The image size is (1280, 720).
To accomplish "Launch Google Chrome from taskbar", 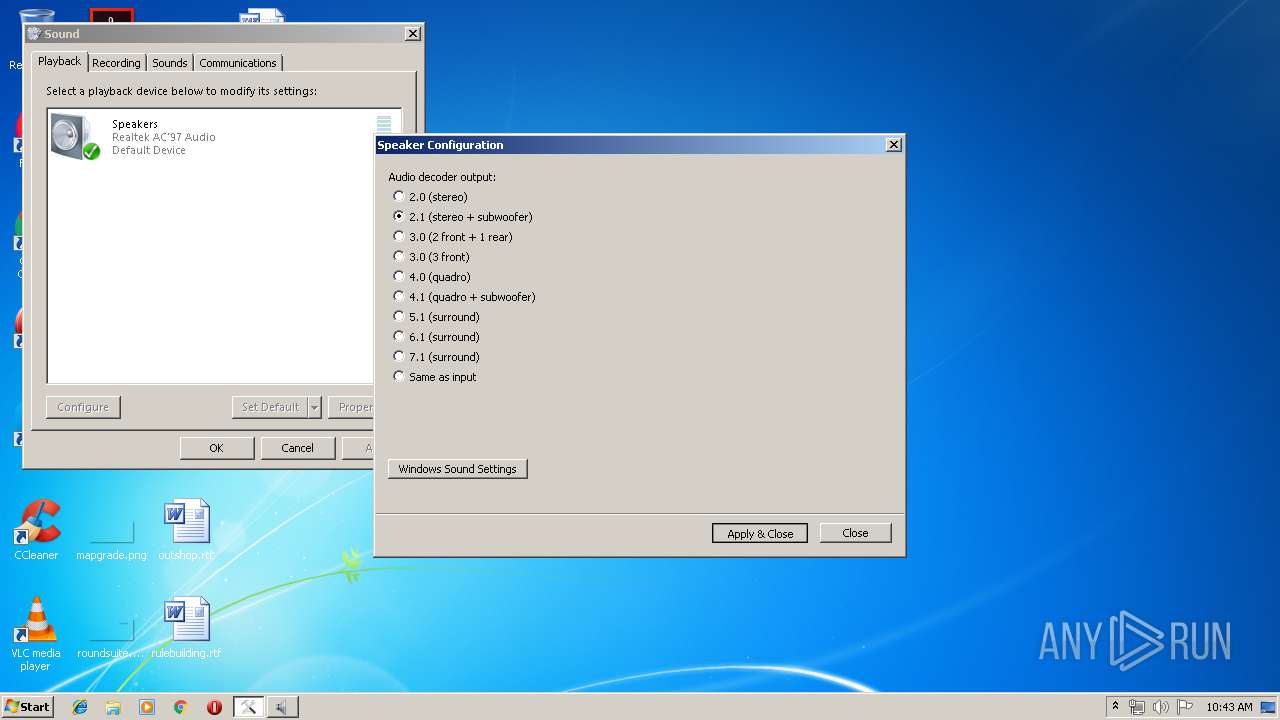I will pos(180,707).
